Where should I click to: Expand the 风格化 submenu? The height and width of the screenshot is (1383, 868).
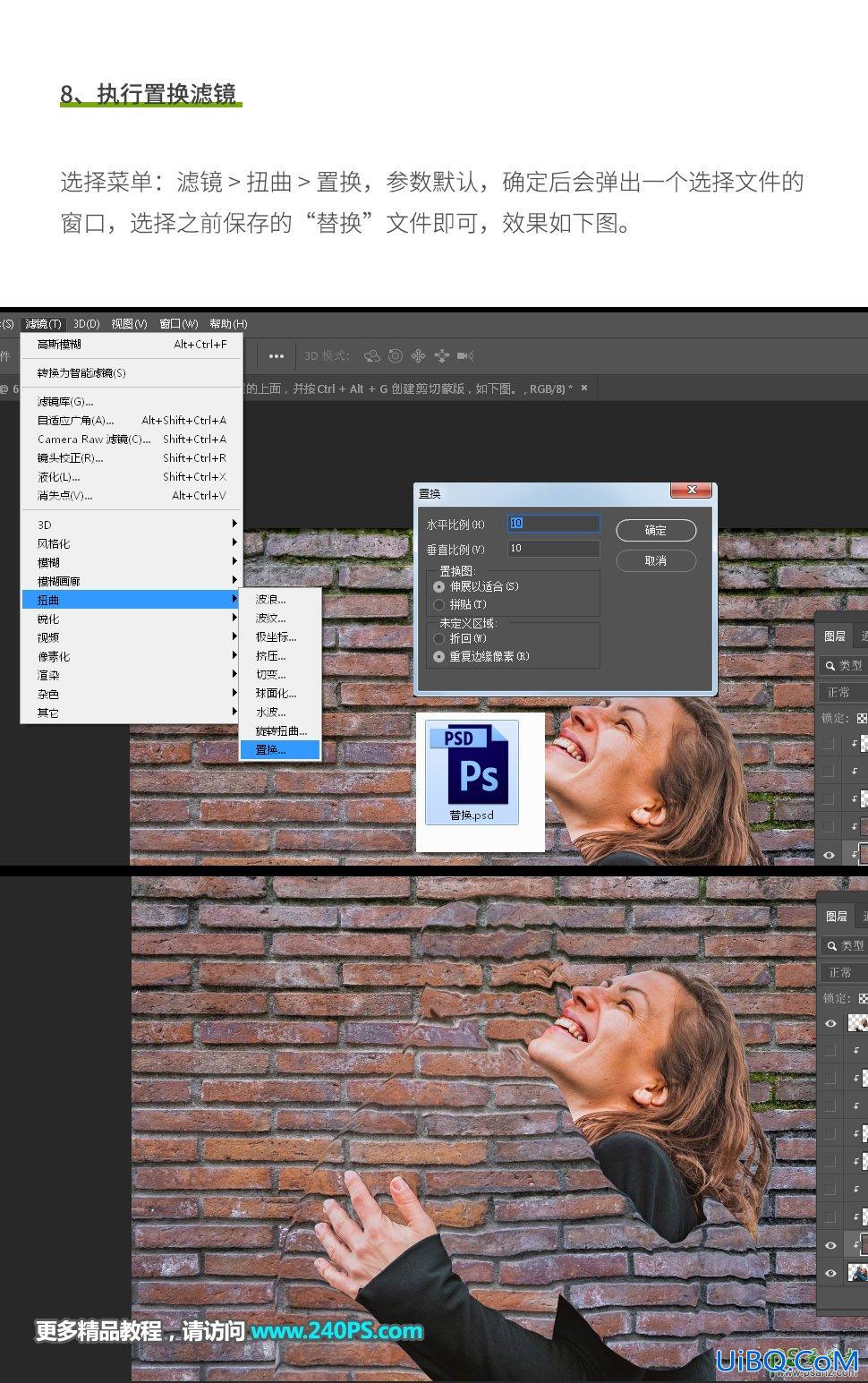[131, 543]
